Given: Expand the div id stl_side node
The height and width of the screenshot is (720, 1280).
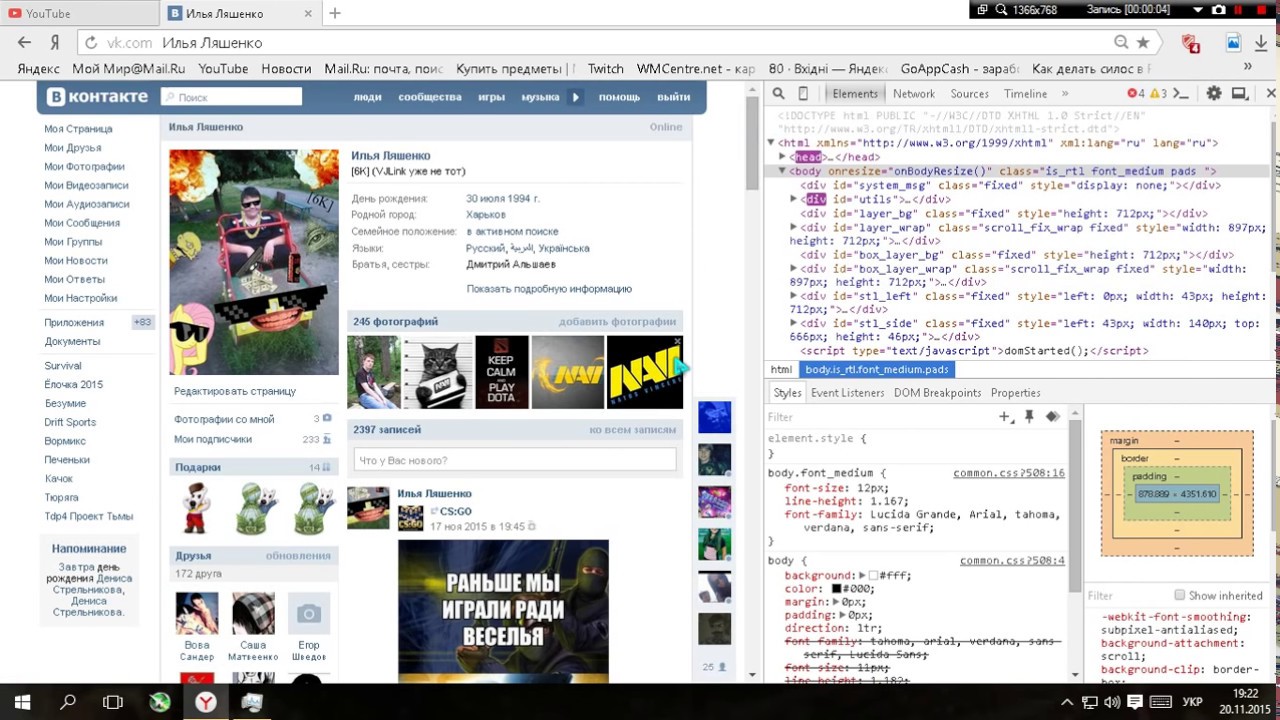Looking at the screenshot, I should [794, 324].
